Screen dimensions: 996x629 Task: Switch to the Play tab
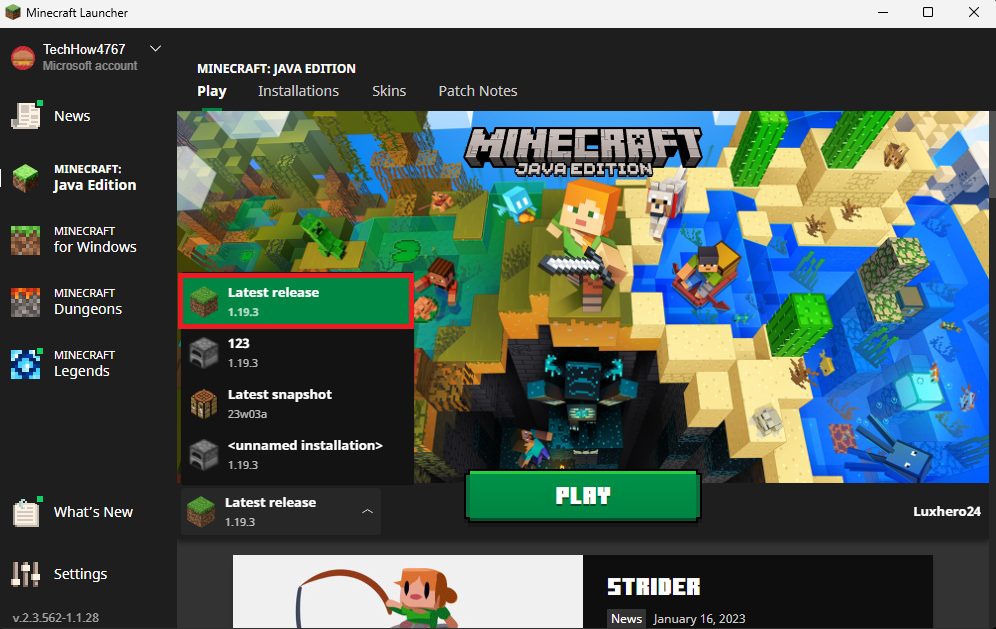[x=212, y=91]
